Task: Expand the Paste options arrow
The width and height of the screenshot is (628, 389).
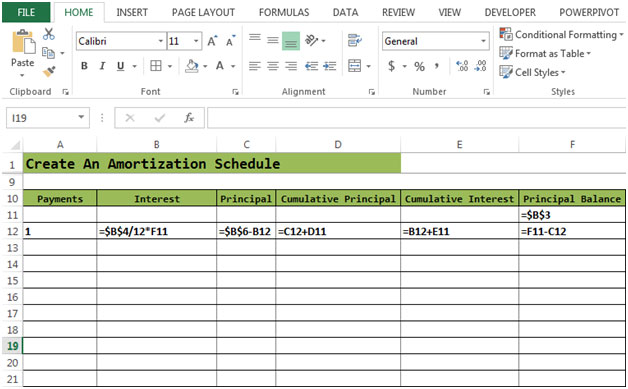Action: pos(22,75)
